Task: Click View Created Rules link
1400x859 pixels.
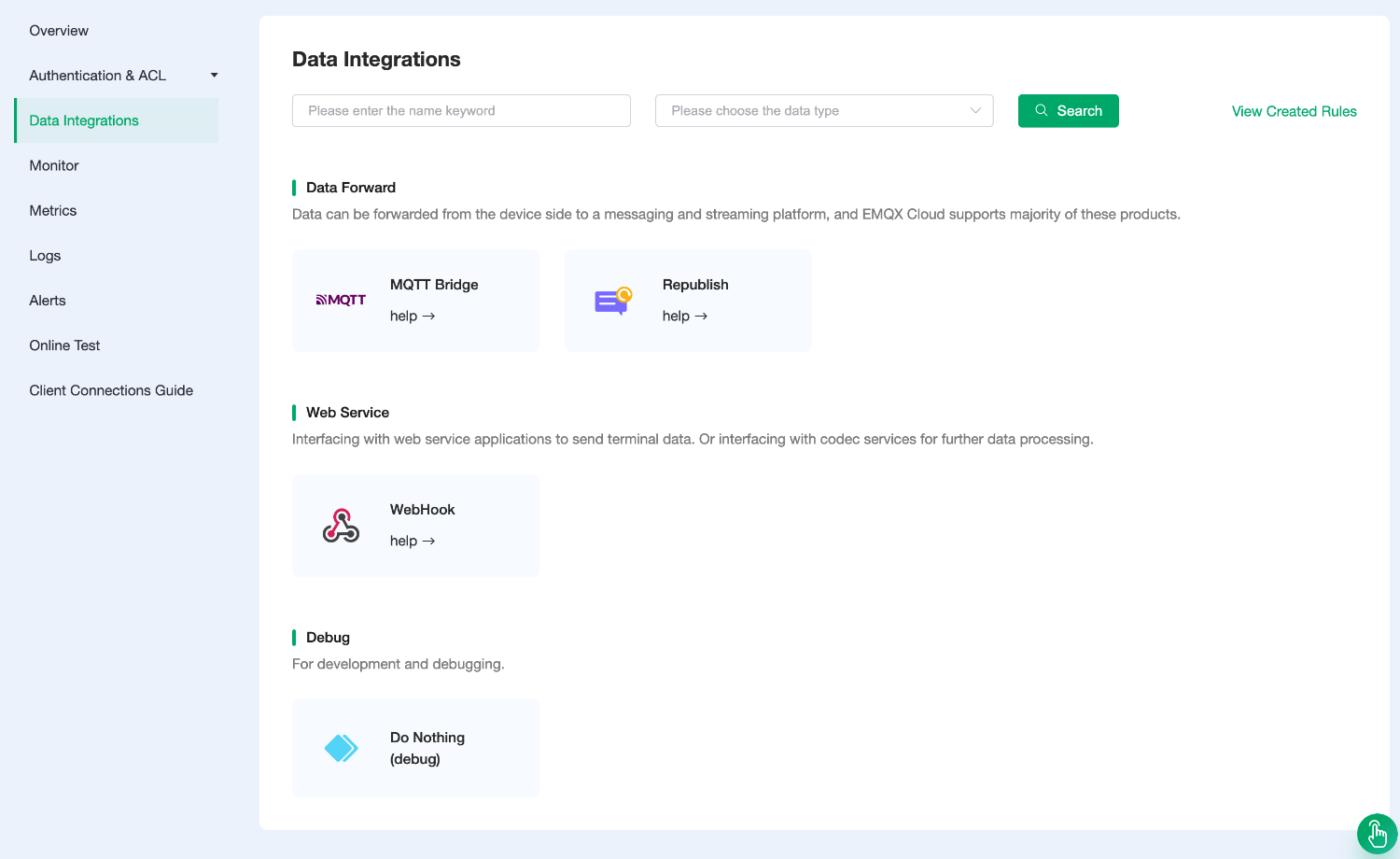Action: [x=1294, y=111]
